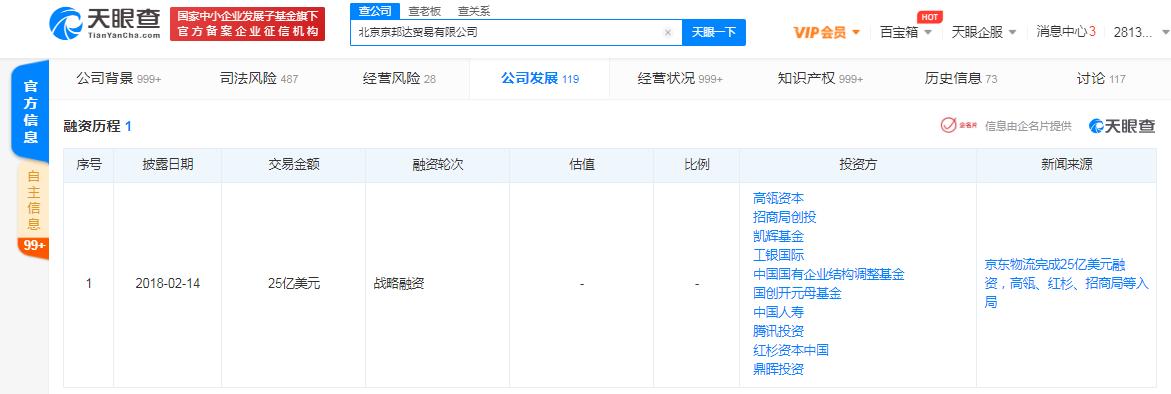Click the 估值 column header
This screenshot has height=394, width=1171.
(582, 165)
